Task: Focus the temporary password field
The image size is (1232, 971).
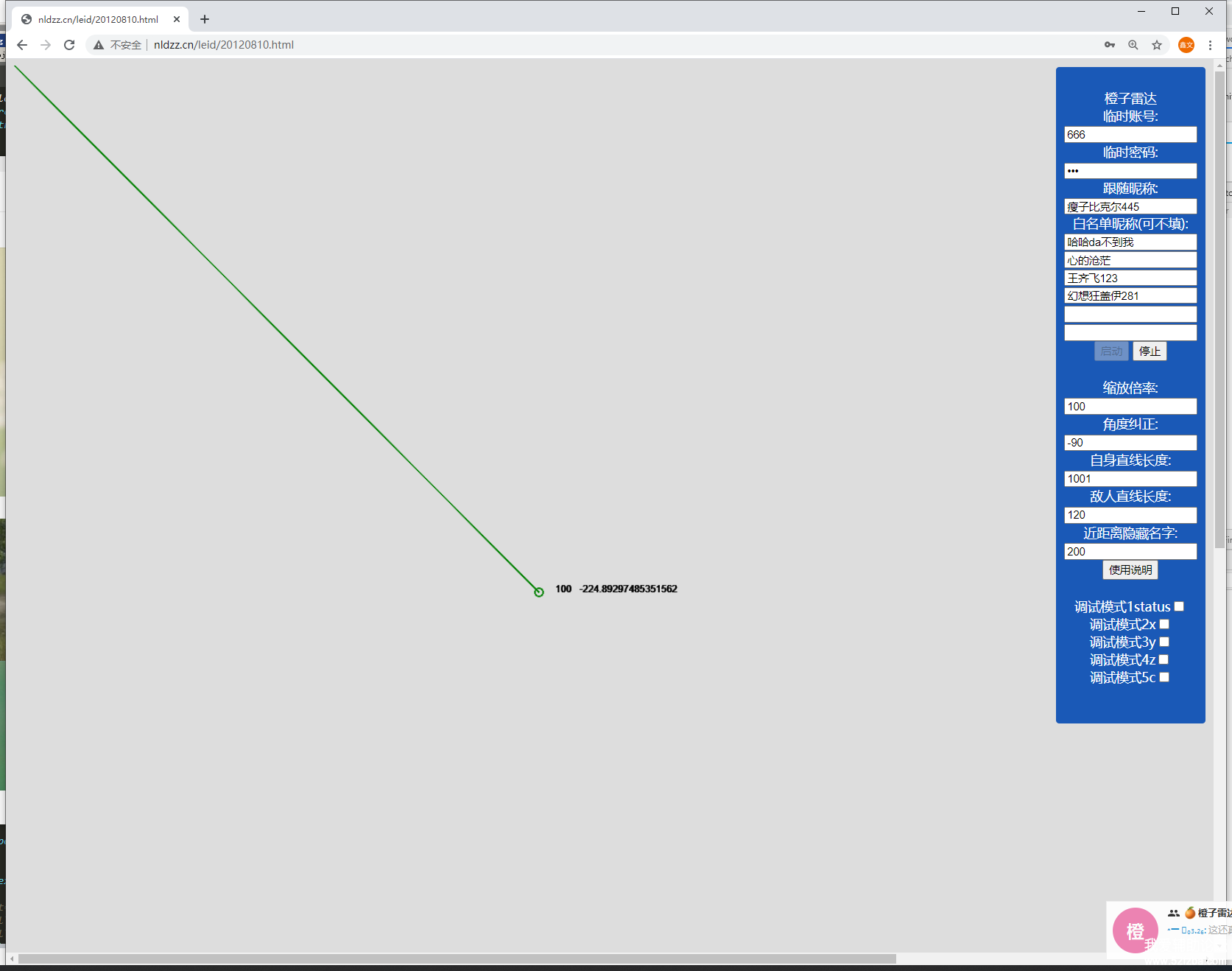Action: 1130,171
